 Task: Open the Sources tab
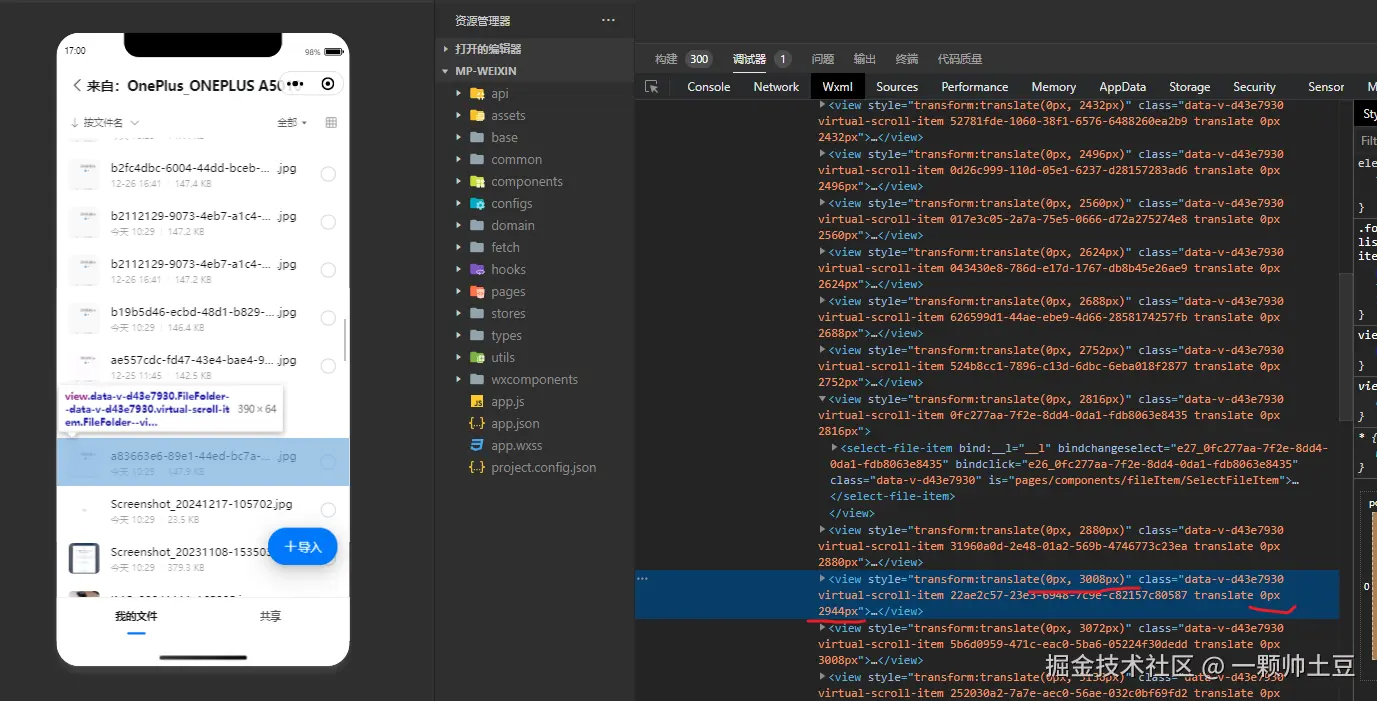click(x=897, y=87)
